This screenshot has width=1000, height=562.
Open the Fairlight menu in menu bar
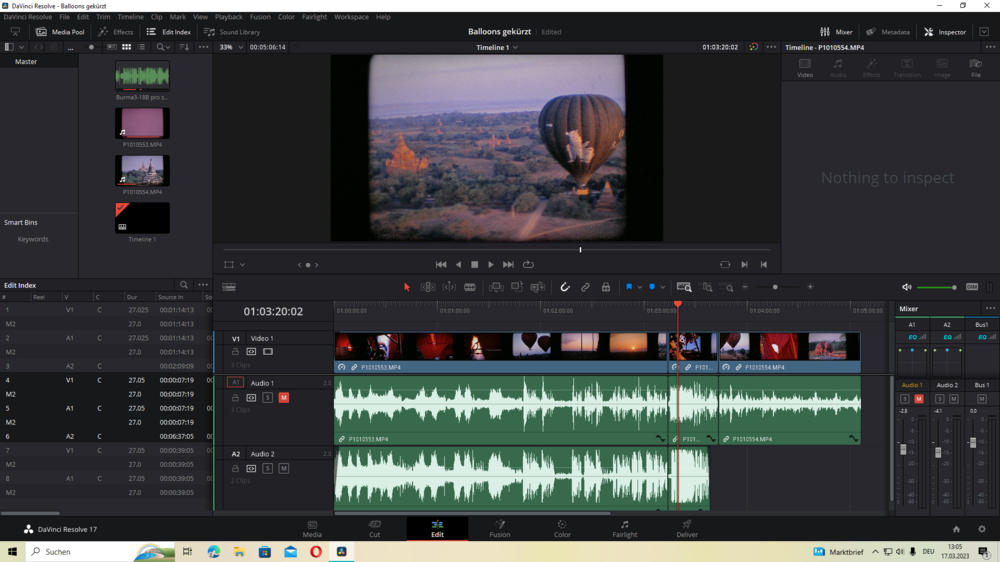click(x=314, y=17)
